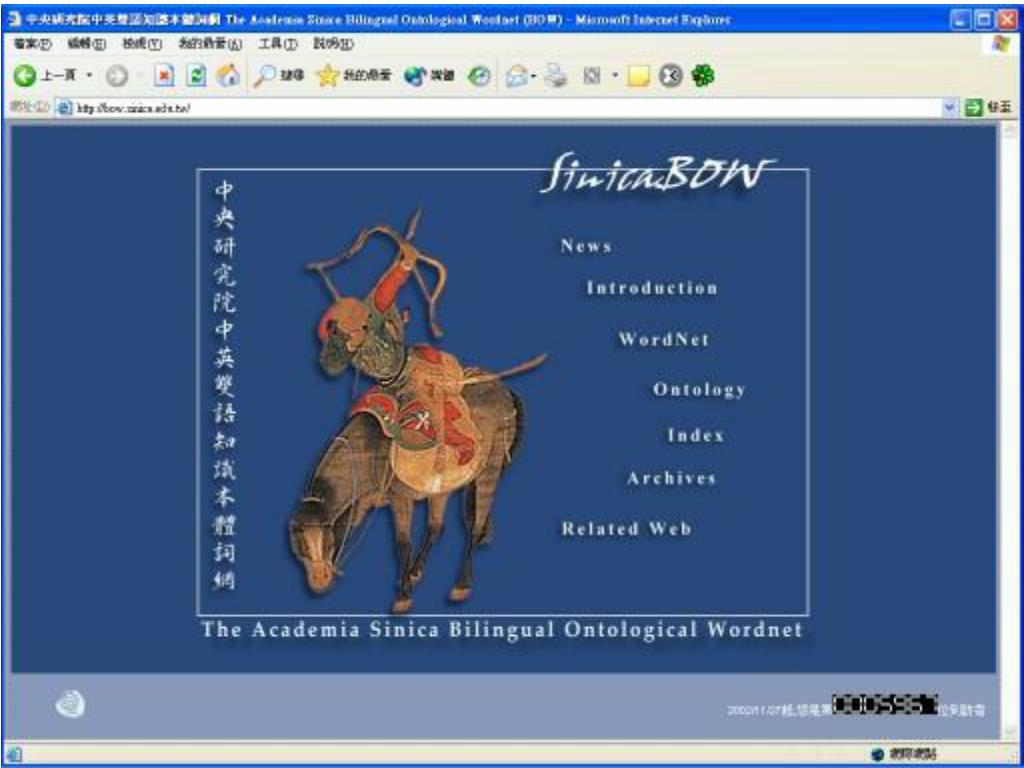1024x768 pixels.
Task: Click 'The Academia Sinica Bilingual Ontological Wordnet' text
Action: (x=502, y=630)
